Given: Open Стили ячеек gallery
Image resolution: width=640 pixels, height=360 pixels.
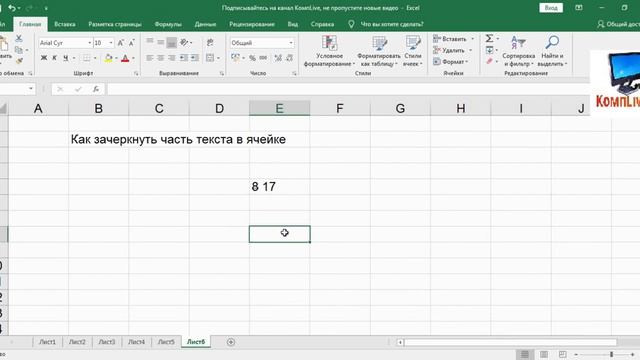Looking at the screenshot, I should 413,51.
